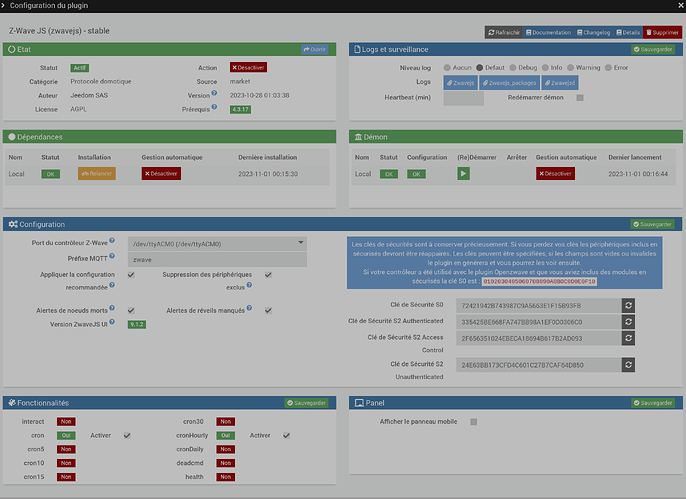Screen dimensions: 686x499
Task: Open the zwavejs log
Action: [x=460, y=83]
